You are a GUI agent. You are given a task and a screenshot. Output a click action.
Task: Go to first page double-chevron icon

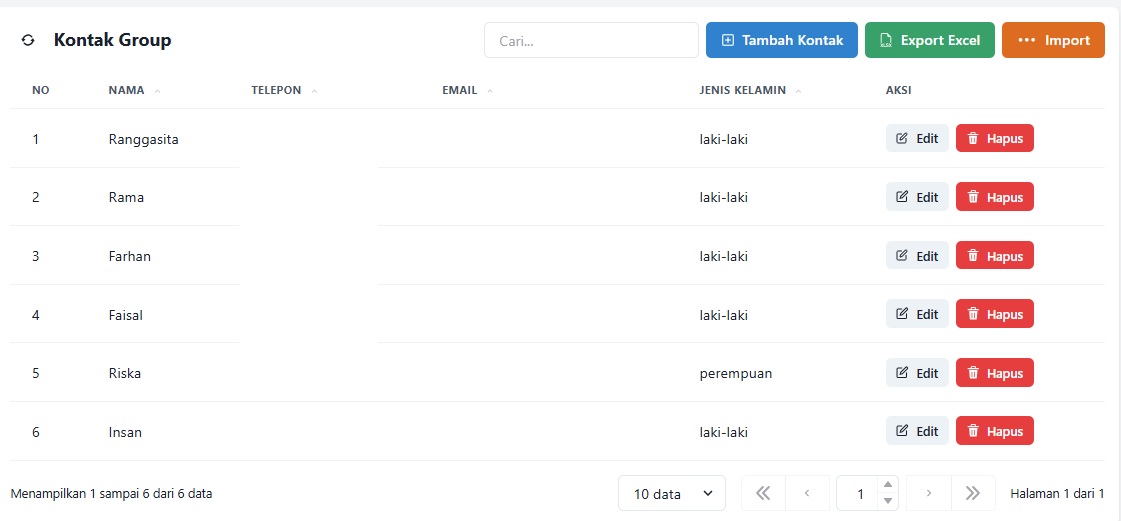click(x=764, y=493)
